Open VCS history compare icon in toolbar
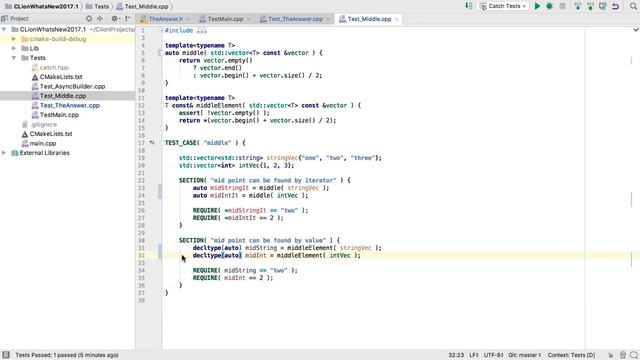The width and height of the screenshot is (640, 360). (x=603, y=6)
